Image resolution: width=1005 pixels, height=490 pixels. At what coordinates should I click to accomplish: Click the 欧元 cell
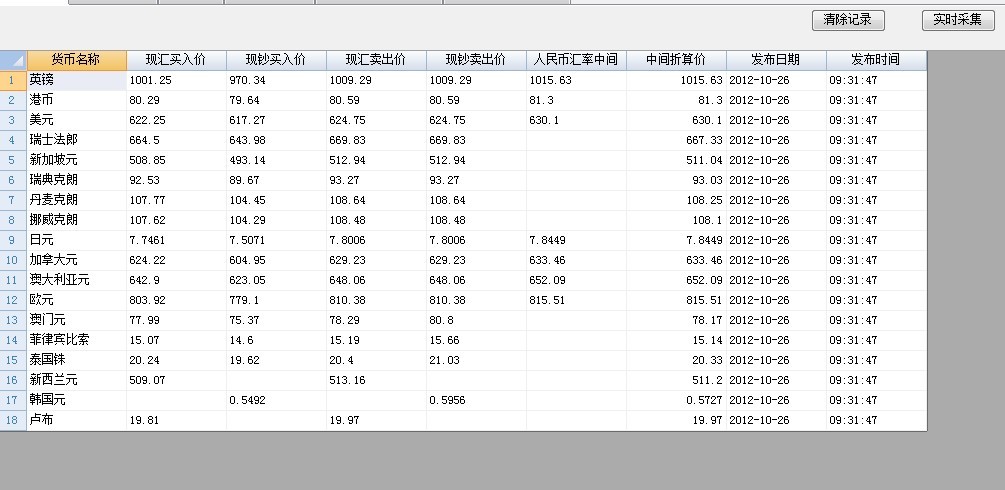pyautogui.click(x=77, y=300)
